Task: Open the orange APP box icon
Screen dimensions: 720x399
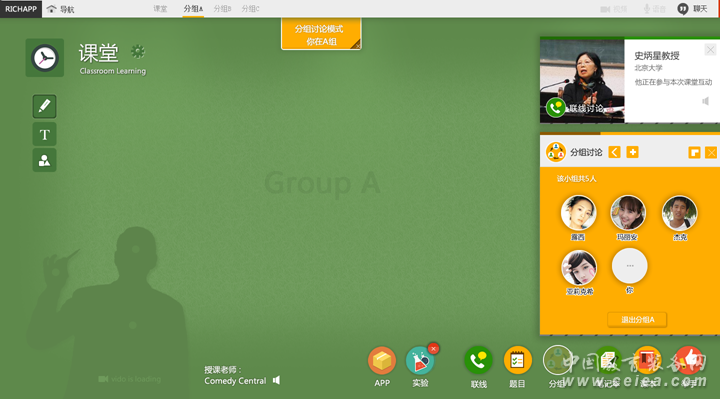Action: point(382,361)
